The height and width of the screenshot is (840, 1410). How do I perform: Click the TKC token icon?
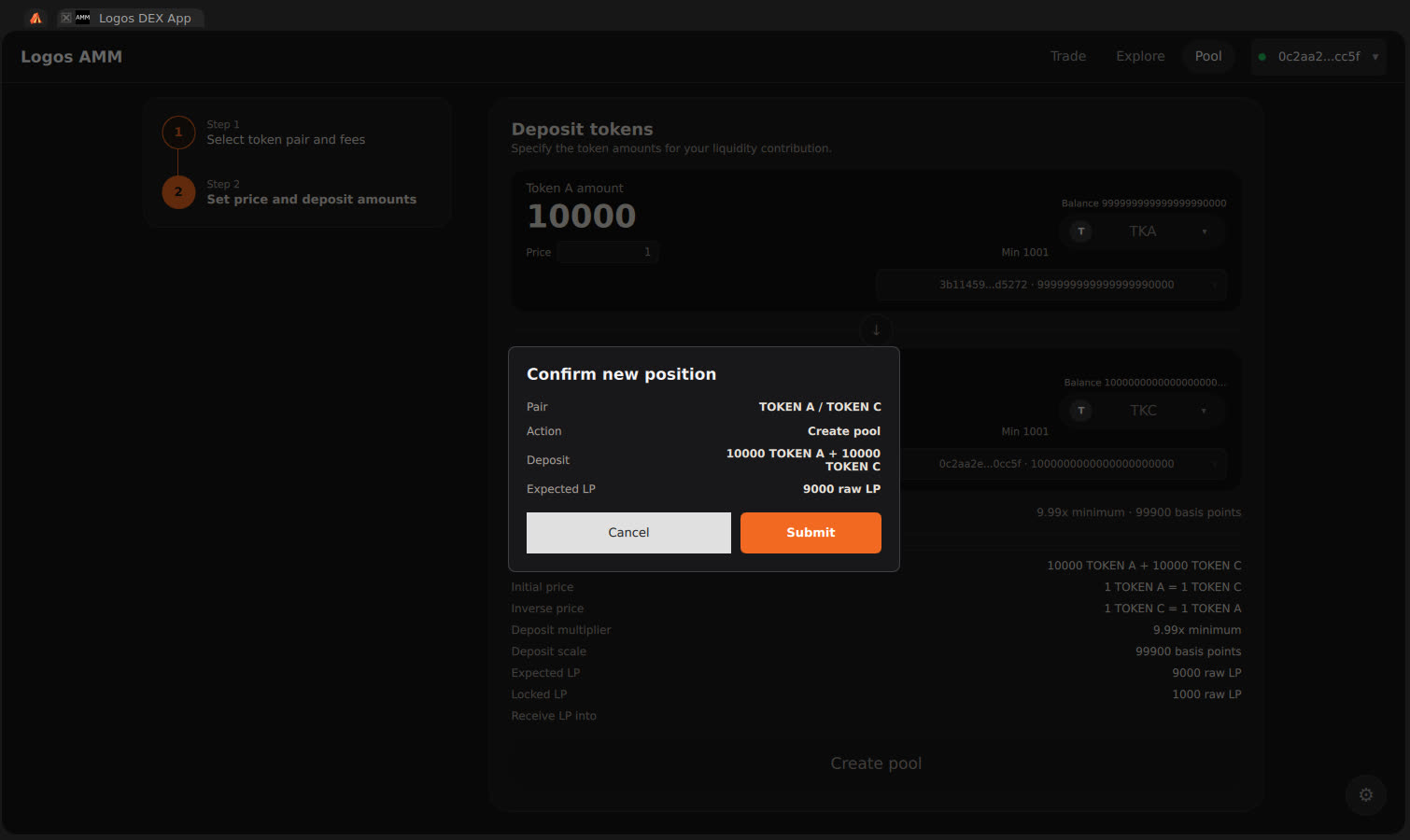(1081, 411)
